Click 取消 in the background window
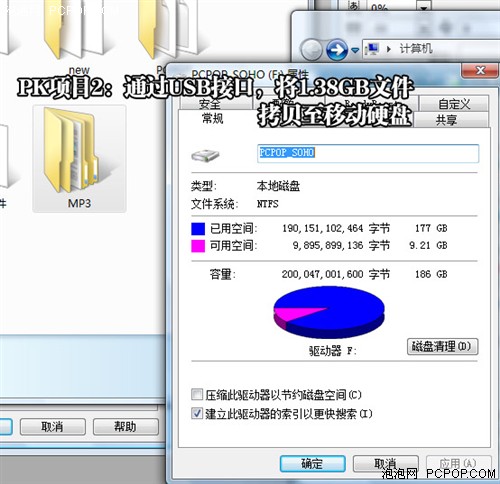Viewport: 500px width, 484px height. point(53,426)
